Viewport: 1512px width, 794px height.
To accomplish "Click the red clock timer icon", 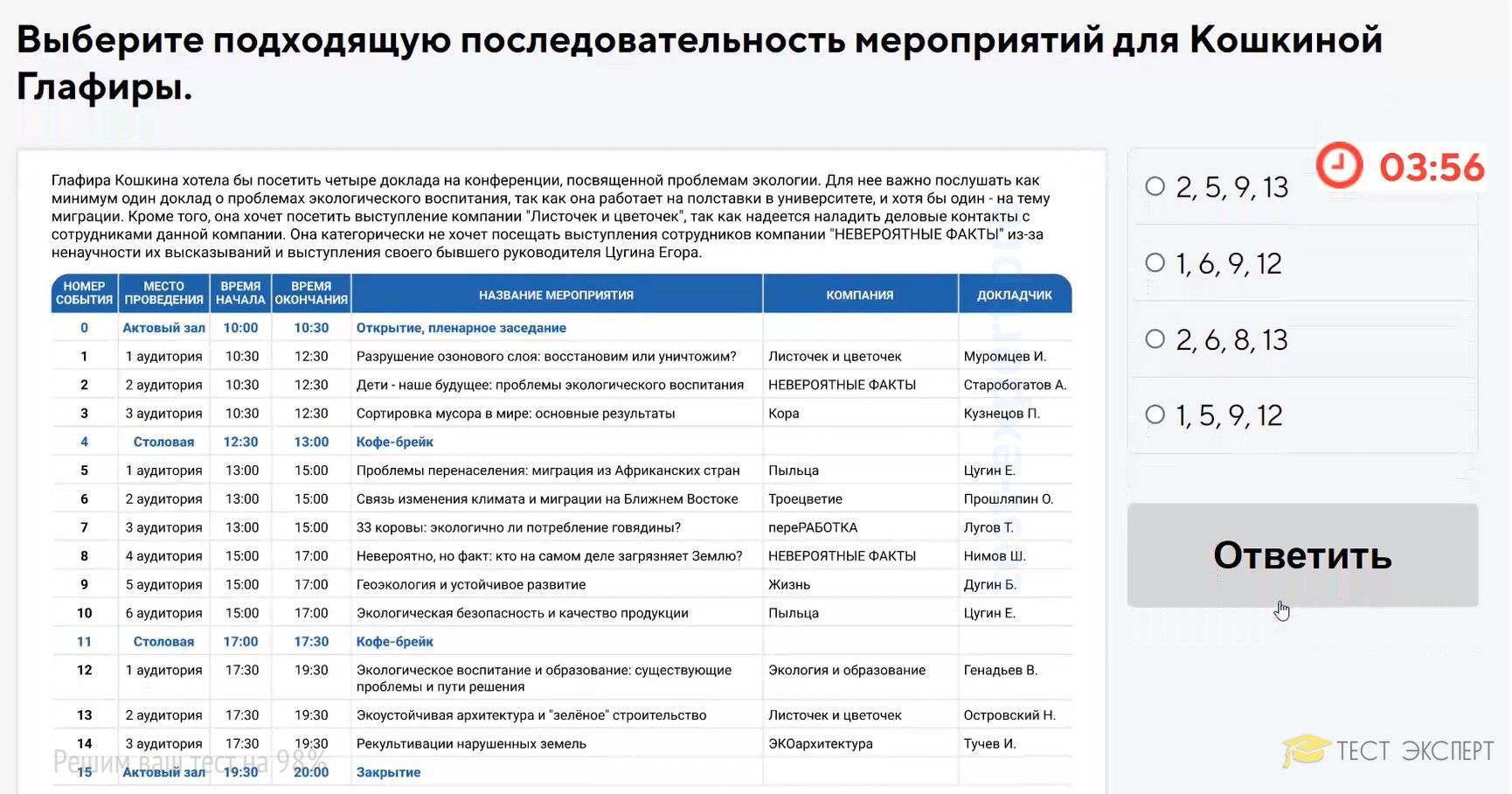I will tap(1339, 165).
